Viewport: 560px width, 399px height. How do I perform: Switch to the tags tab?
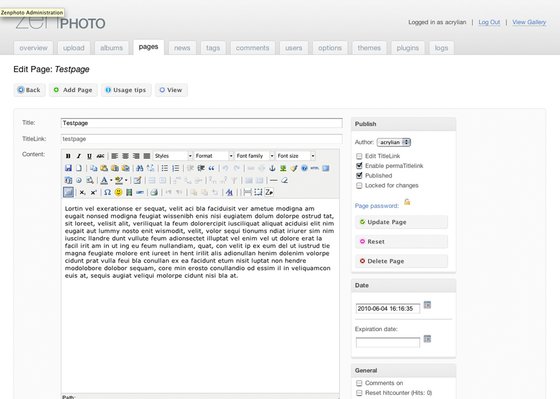(x=213, y=48)
